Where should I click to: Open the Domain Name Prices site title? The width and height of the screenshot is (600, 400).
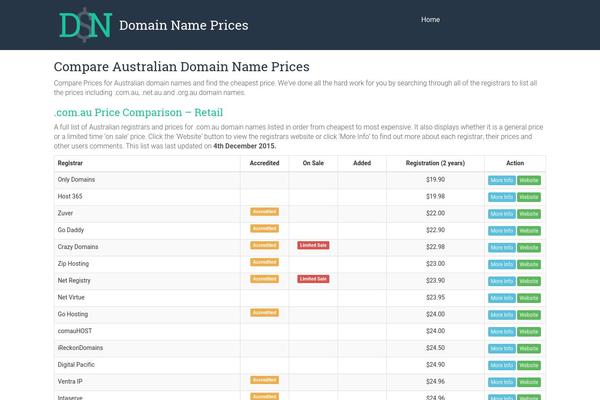(x=184, y=25)
